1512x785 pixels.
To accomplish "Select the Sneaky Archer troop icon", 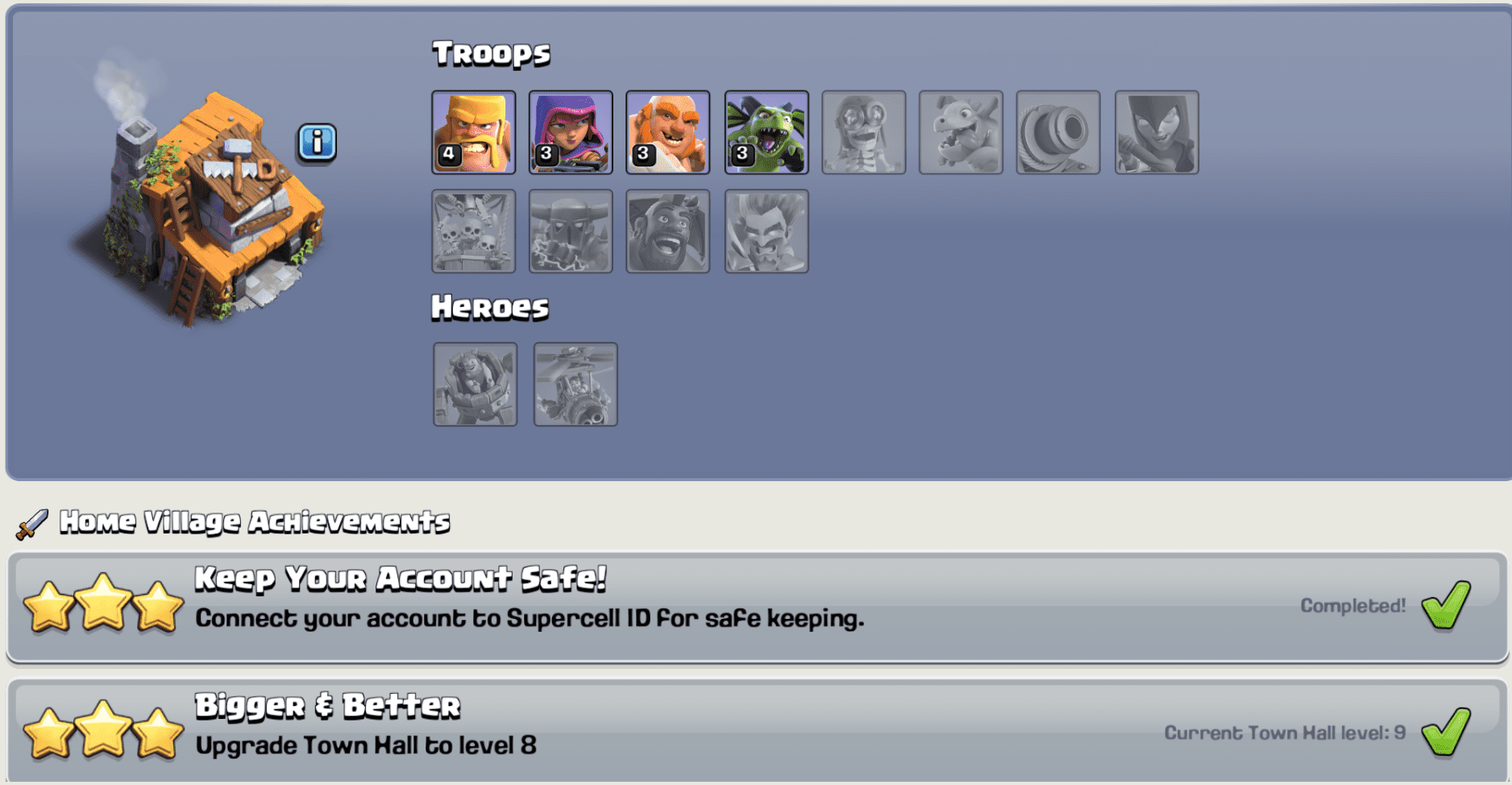I will coord(571,132).
